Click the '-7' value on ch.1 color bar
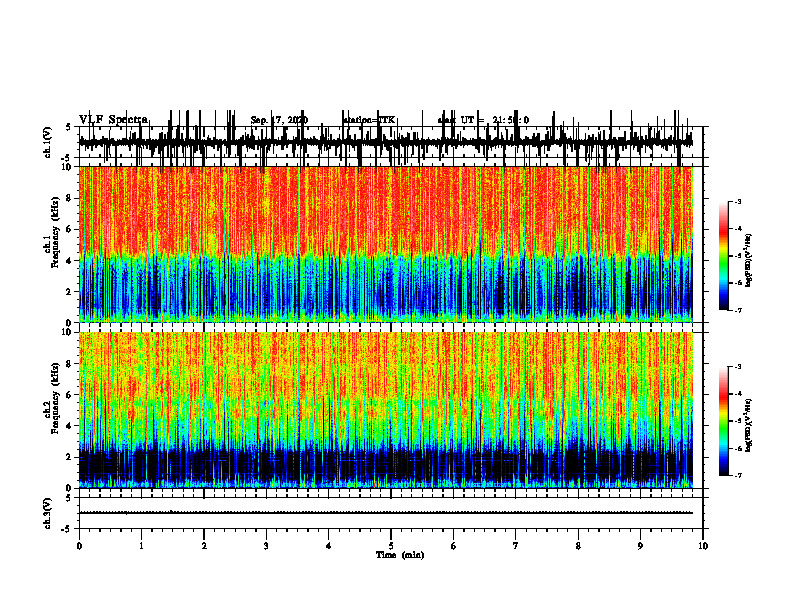Screen dimensions: 792x612 (737, 310)
